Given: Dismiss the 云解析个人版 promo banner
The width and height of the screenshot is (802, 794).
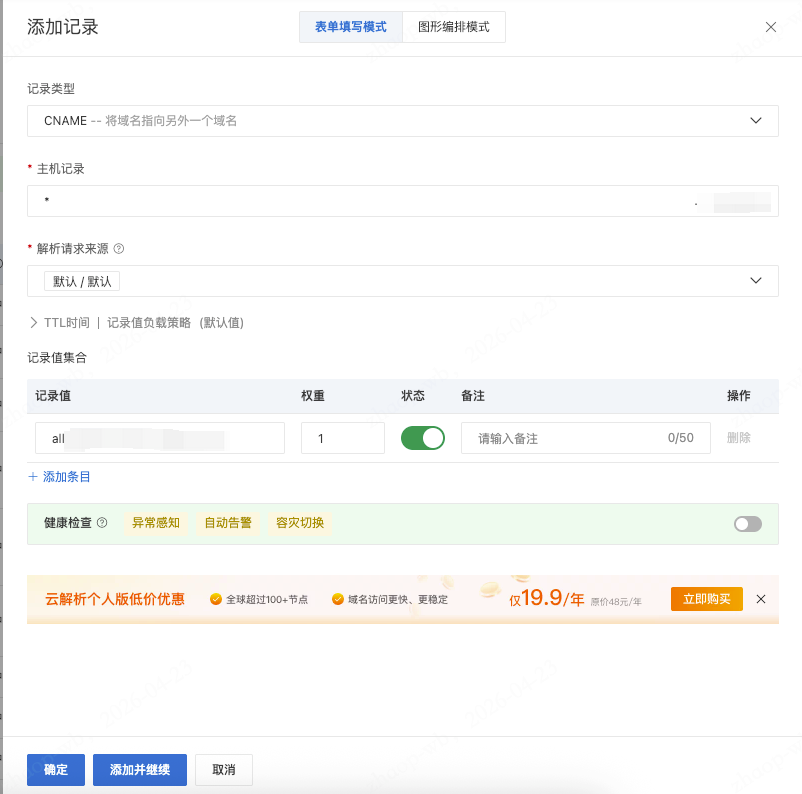Looking at the screenshot, I should click(x=761, y=599).
